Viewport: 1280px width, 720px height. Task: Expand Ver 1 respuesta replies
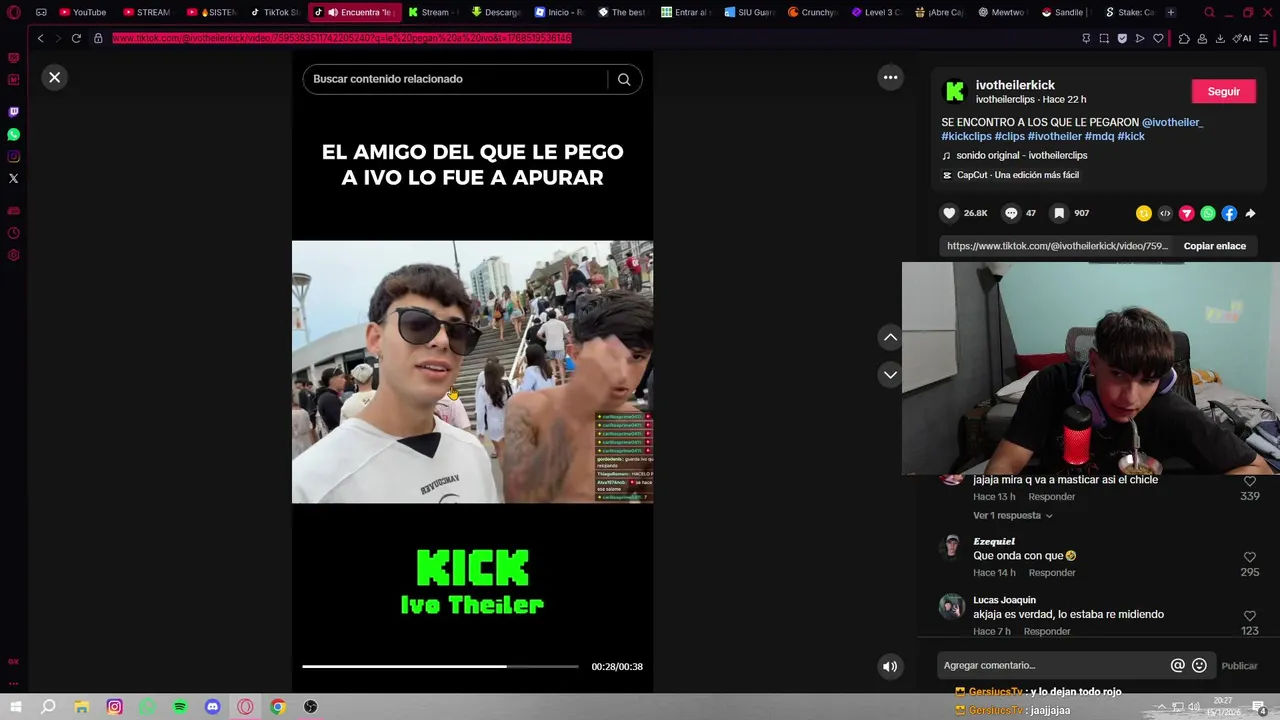click(x=1012, y=516)
